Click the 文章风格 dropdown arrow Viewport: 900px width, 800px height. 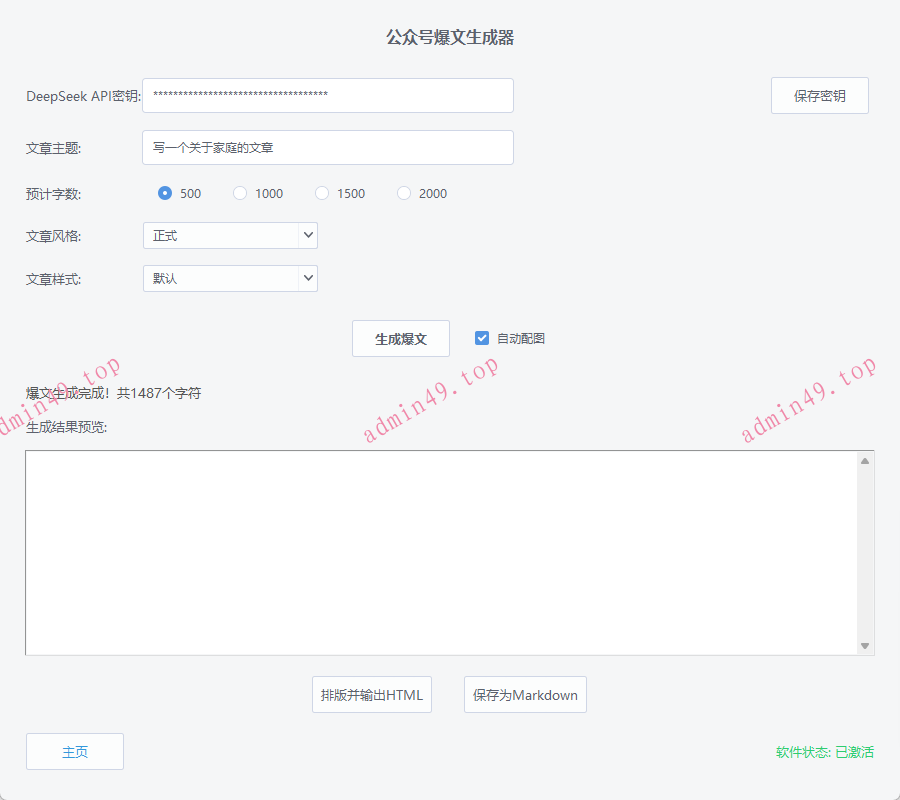point(308,235)
